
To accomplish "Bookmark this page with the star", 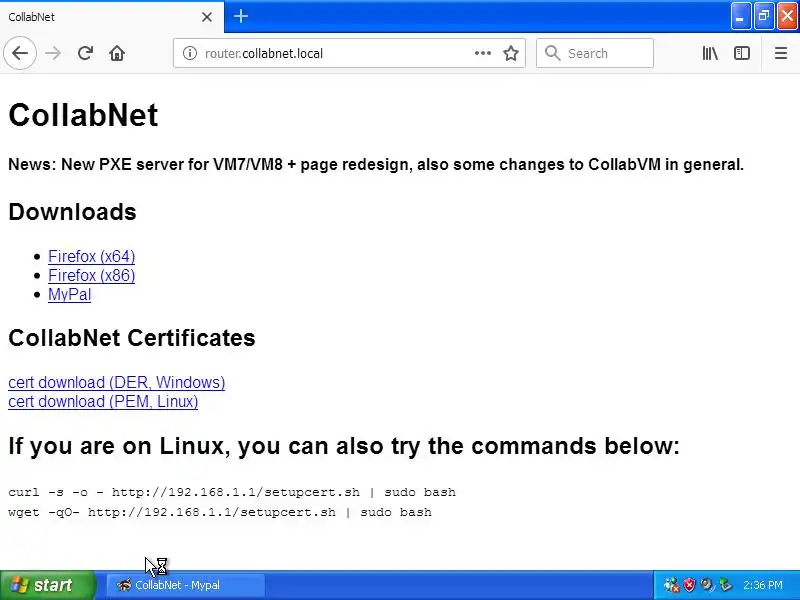I will (511, 53).
